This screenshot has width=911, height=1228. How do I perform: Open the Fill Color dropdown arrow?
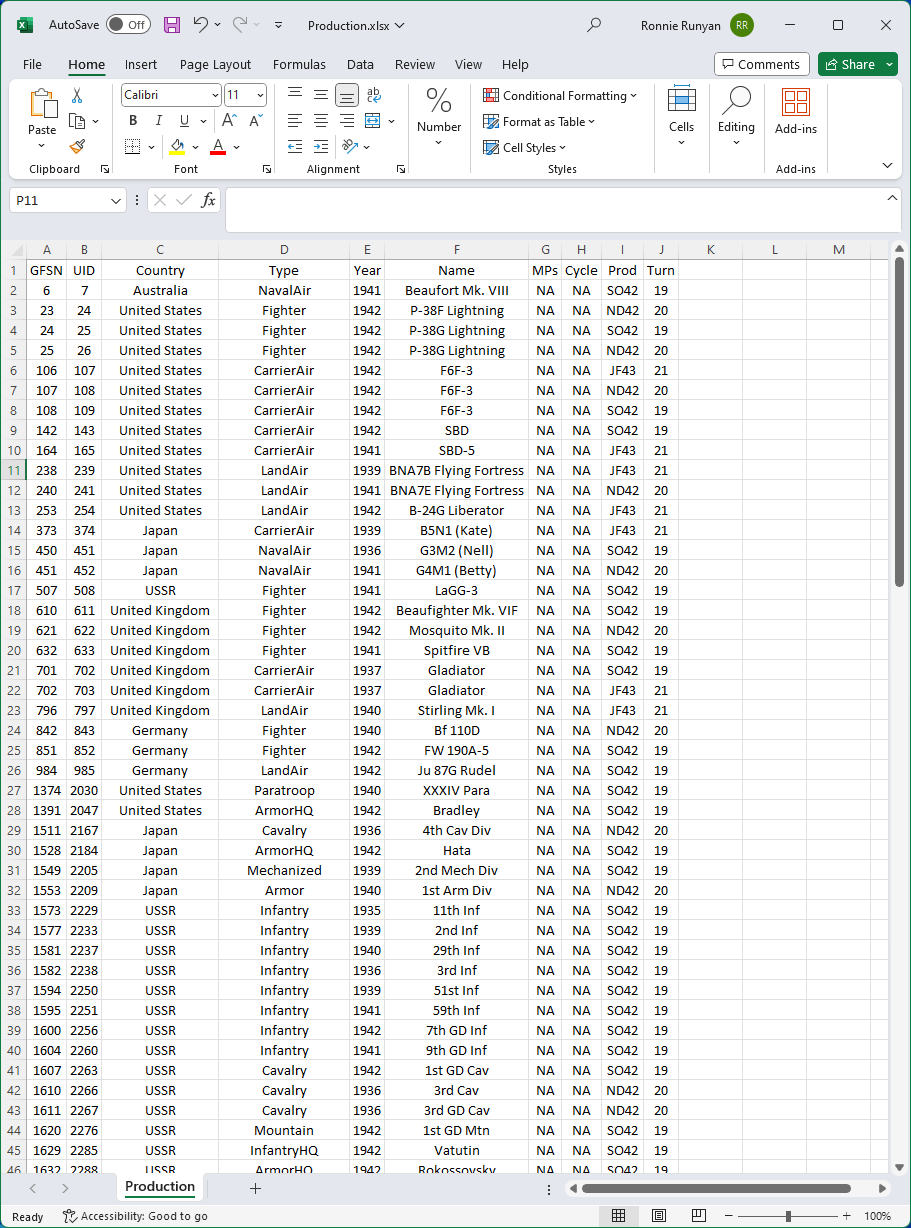(x=194, y=147)
